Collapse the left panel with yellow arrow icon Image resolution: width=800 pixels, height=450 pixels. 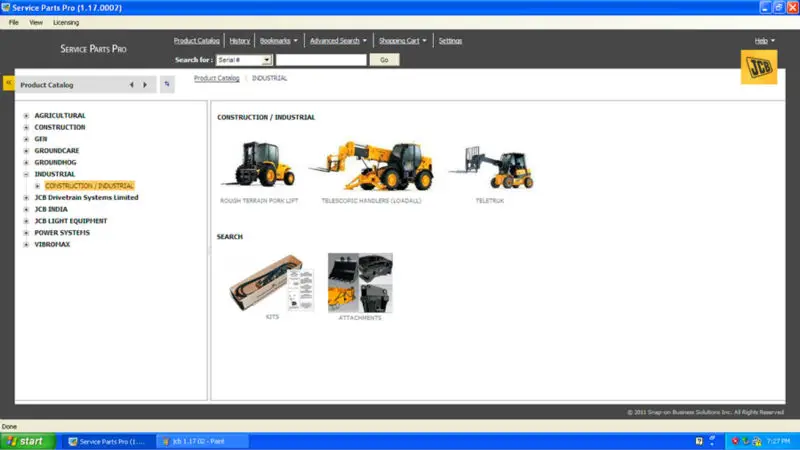point(9,83)
